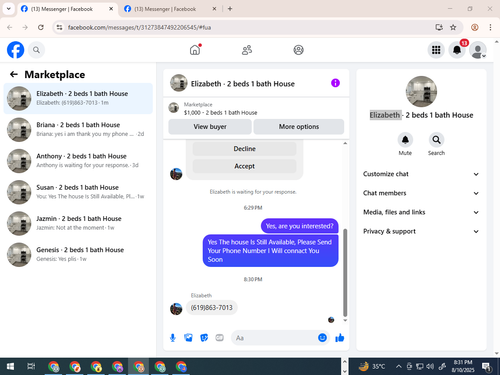This screenshot has height=375, width=500.
Task: Open the Friends icon in top navigation
Action: pyautogui.click(x=247, y=50)
